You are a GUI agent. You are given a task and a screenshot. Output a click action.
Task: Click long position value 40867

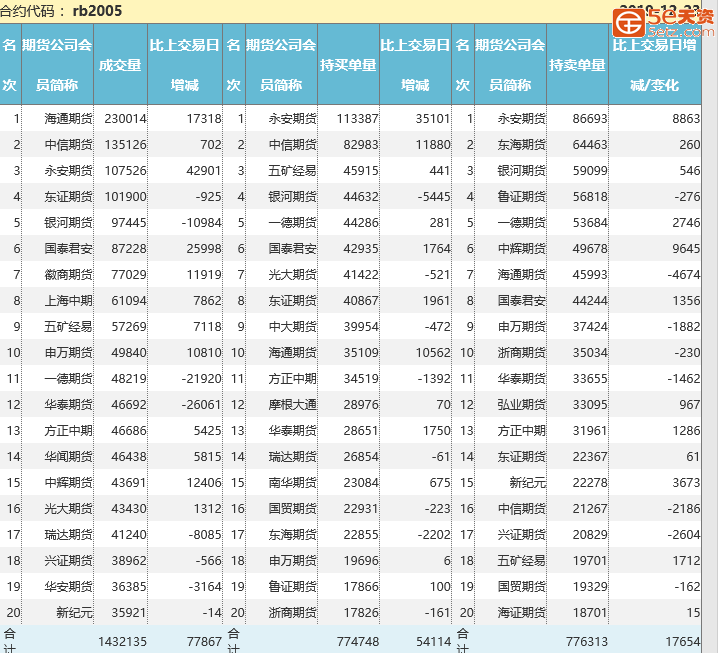(361, 301)
